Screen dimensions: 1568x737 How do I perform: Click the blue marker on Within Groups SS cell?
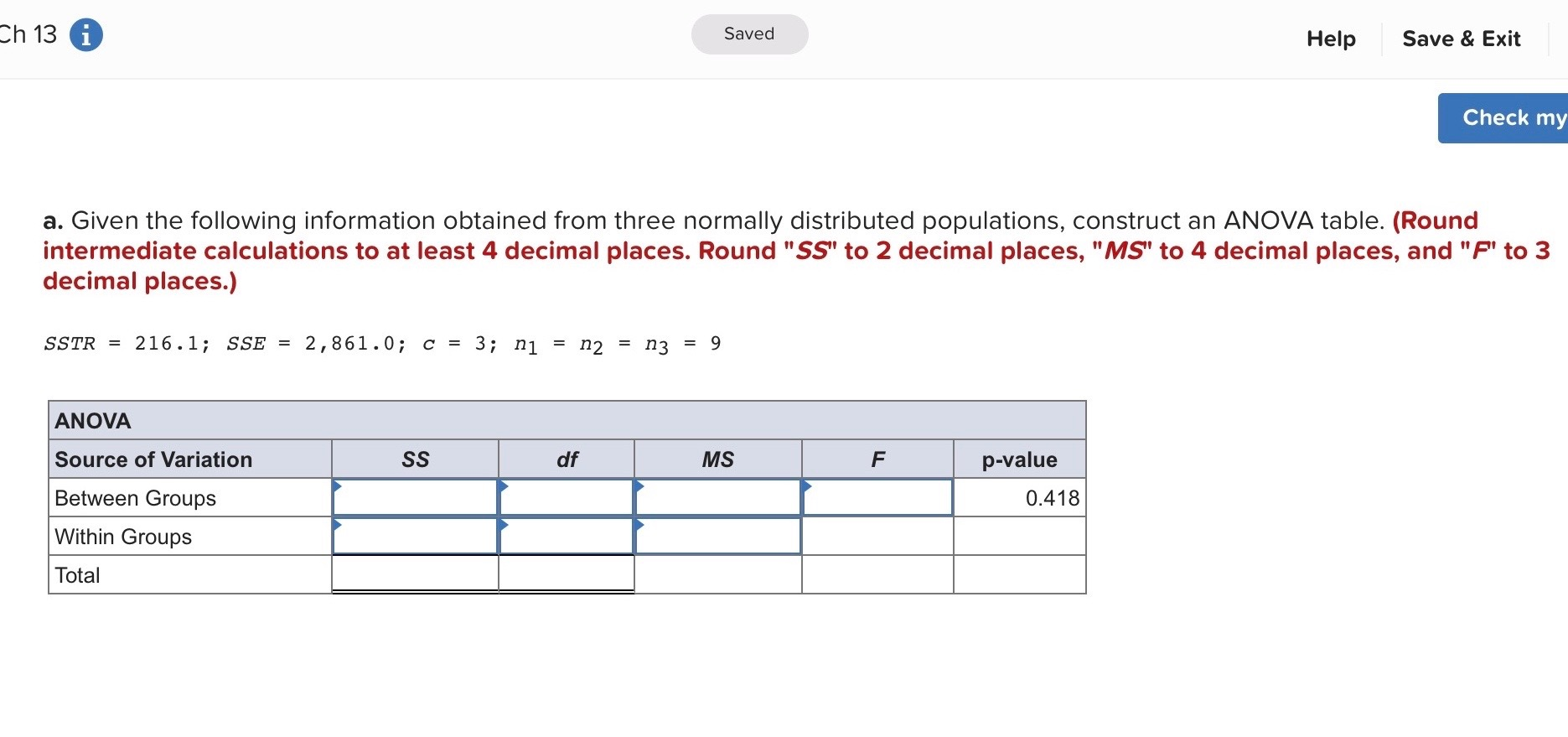339,523
